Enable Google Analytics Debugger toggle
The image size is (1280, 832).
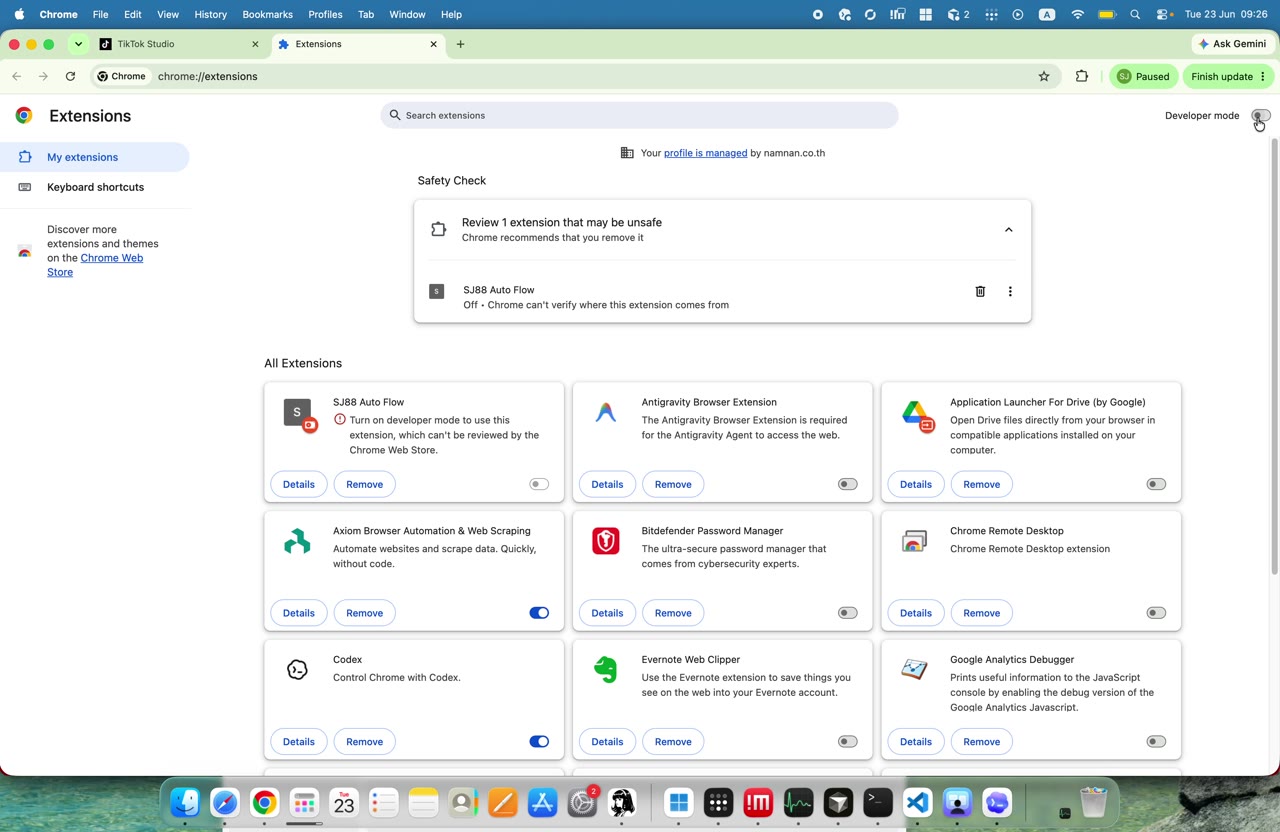point(1156,742)
